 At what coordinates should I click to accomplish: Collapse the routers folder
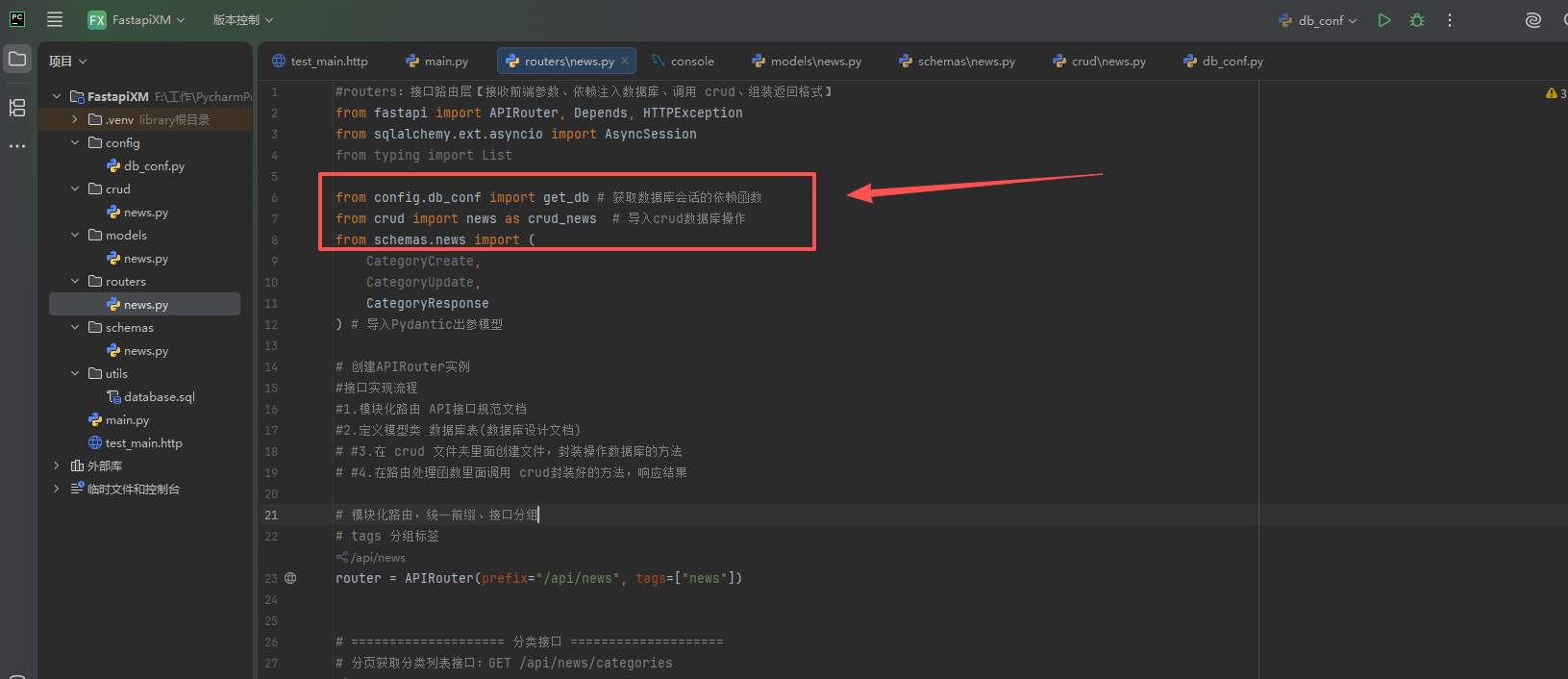pyautogui.click(x=75, y=281)
